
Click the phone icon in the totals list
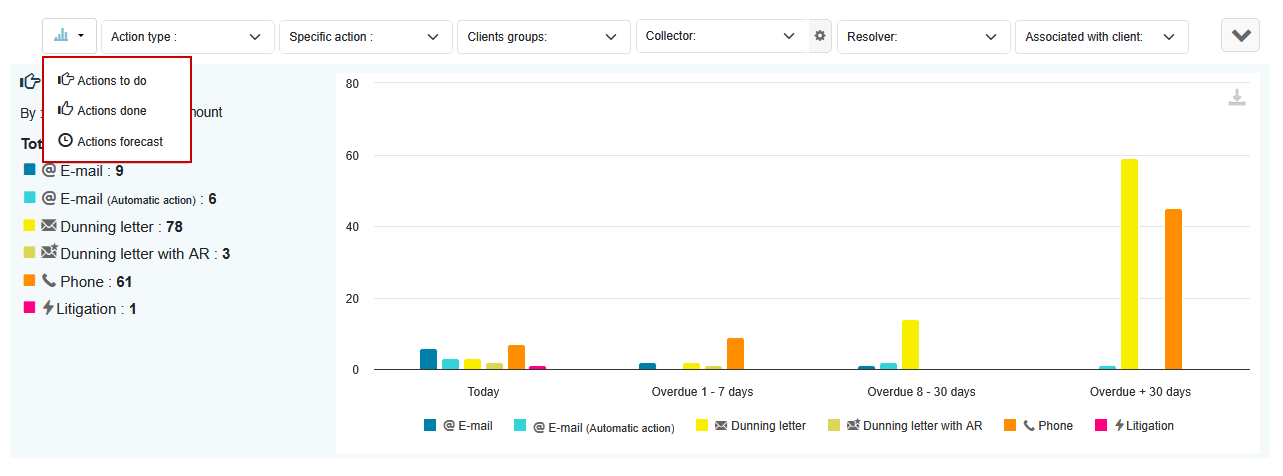pyautogui.click(x=49, y=281)
